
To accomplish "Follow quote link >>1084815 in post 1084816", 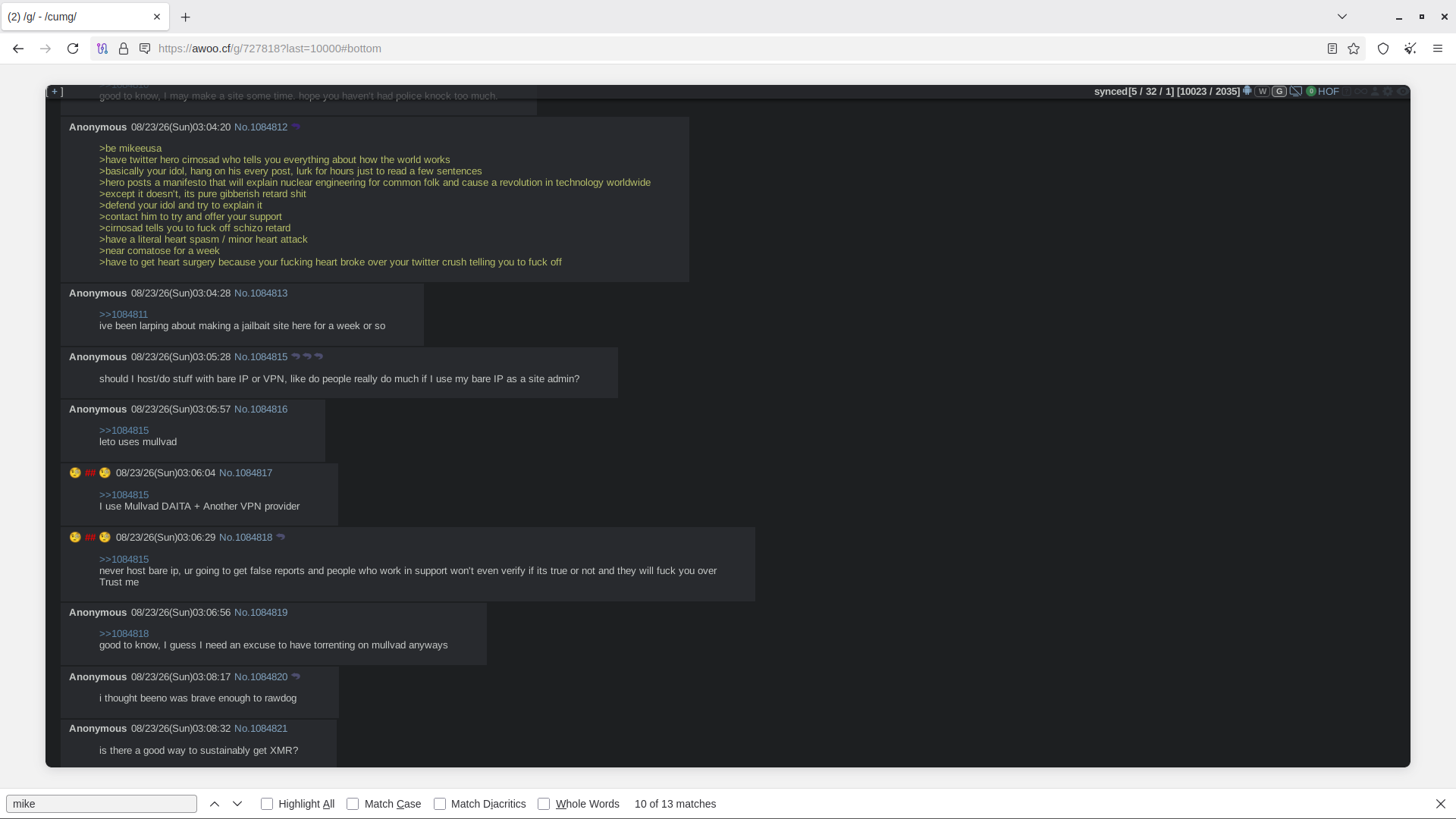I will [x=124, y=431].
